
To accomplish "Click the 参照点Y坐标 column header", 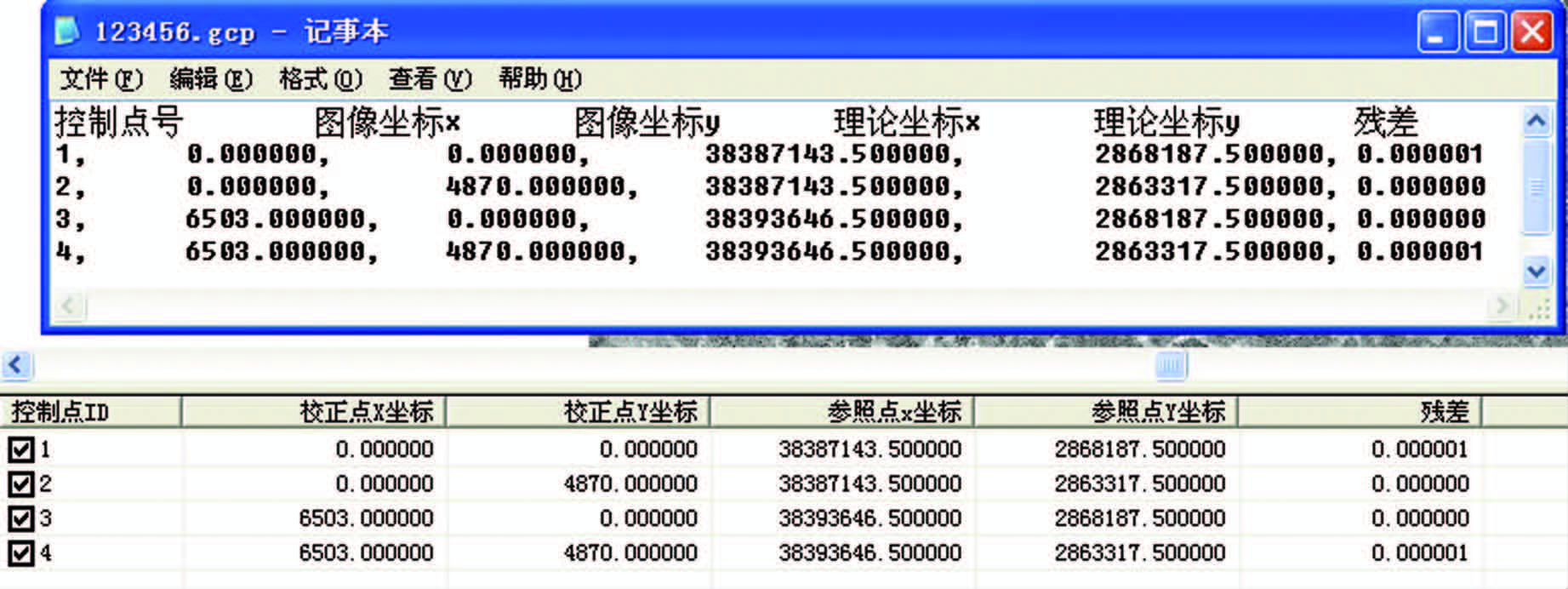I will 1105,412.
